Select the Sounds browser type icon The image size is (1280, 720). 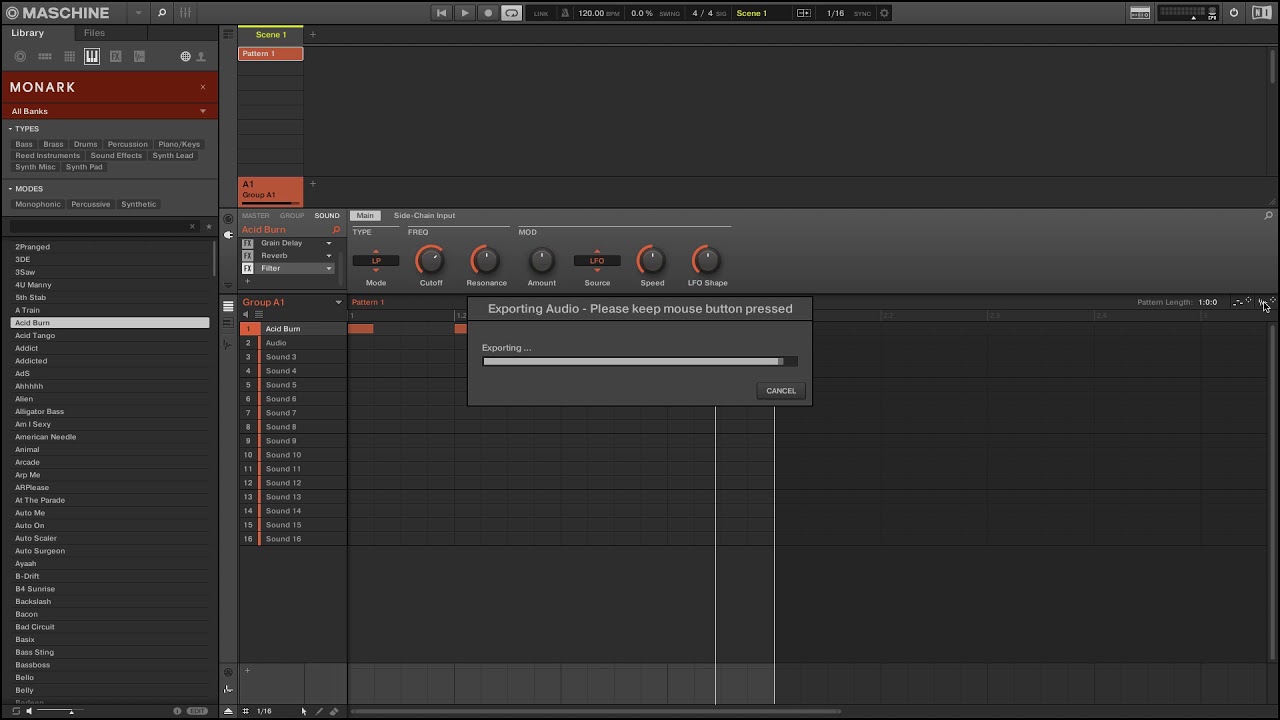(69, 57)
